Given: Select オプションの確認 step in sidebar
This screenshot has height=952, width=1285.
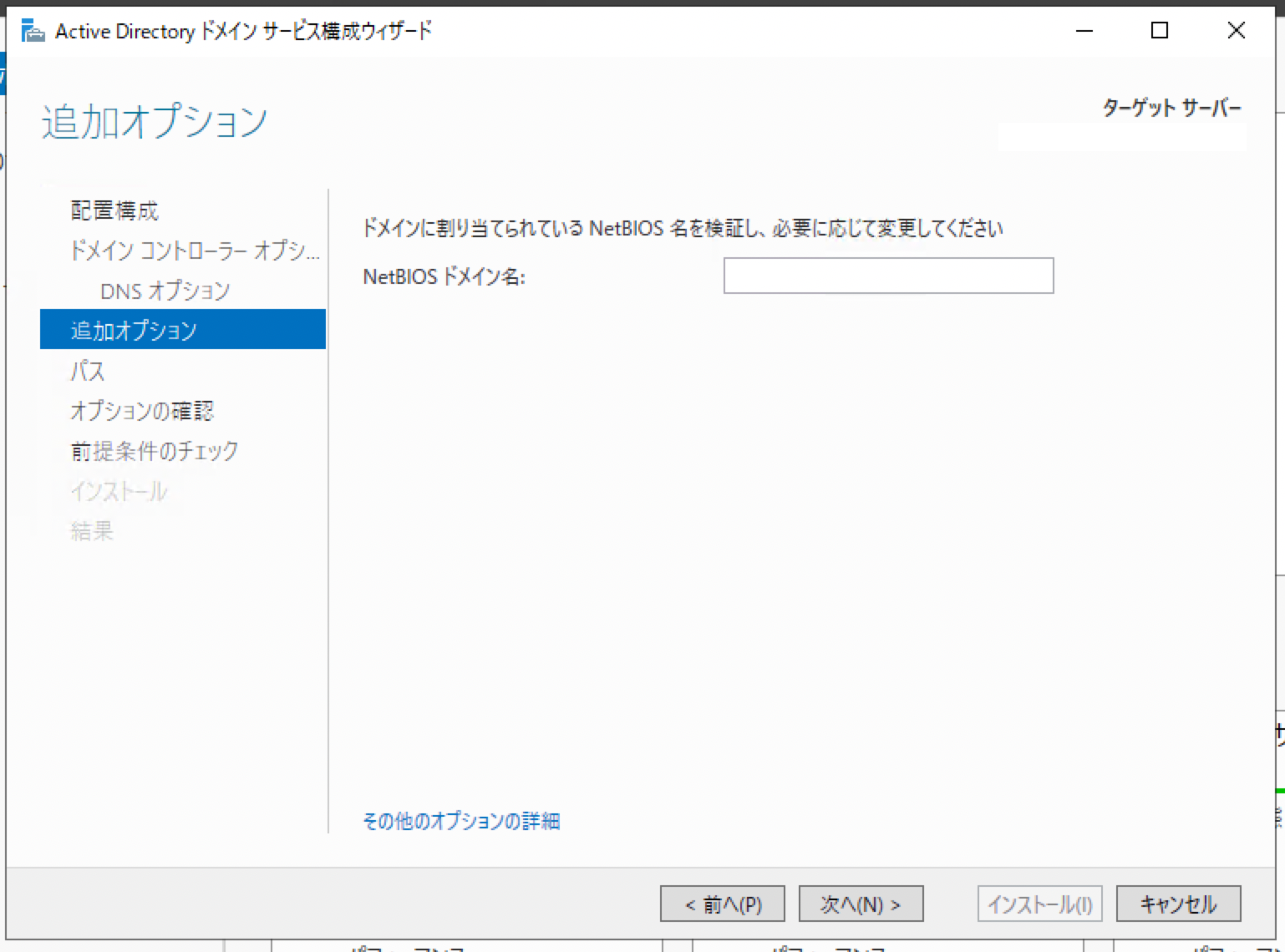Looking at the screenshot, I should tap(142, 411).
